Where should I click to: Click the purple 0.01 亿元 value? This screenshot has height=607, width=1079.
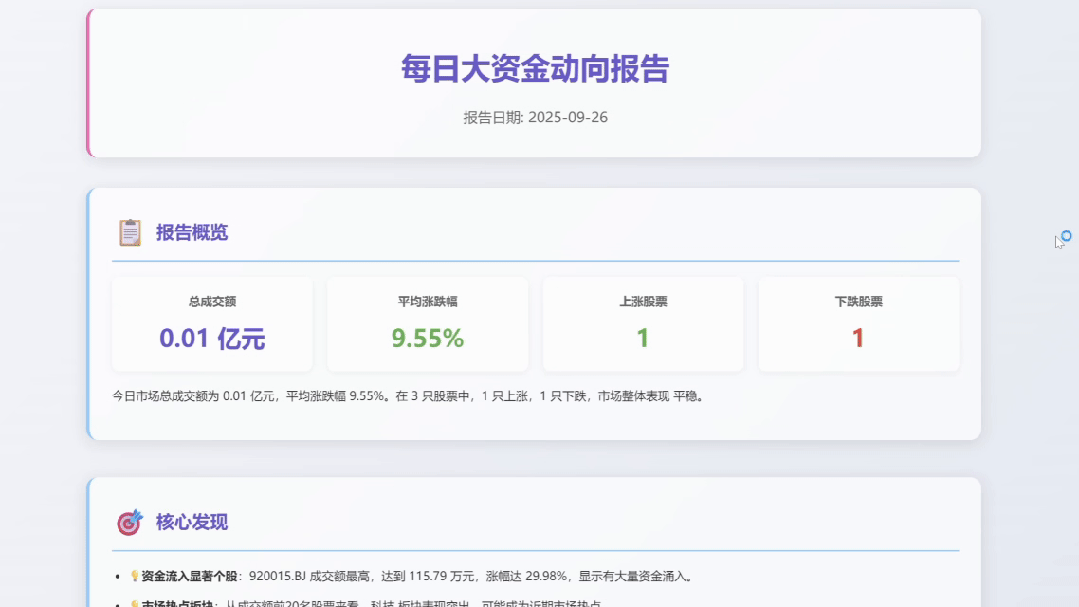tap(212, 337)
